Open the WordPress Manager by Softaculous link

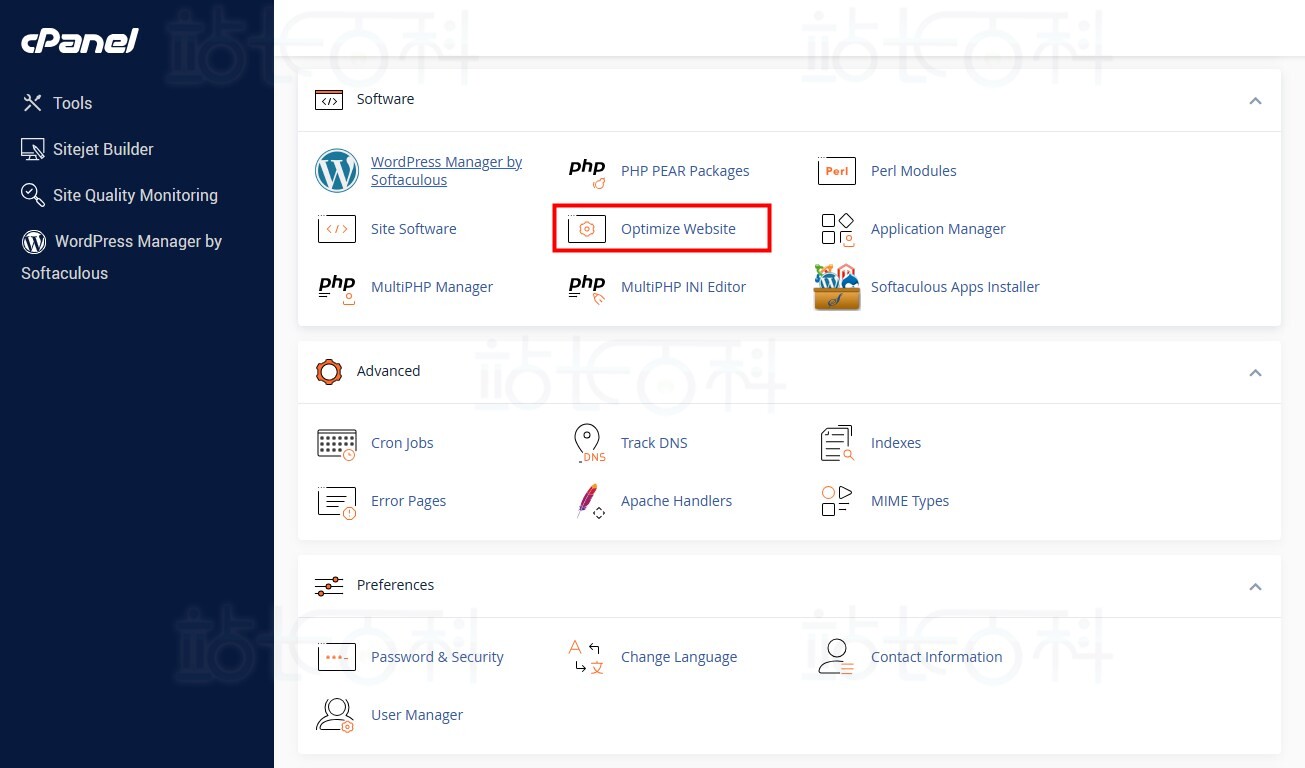click(446, 171)
